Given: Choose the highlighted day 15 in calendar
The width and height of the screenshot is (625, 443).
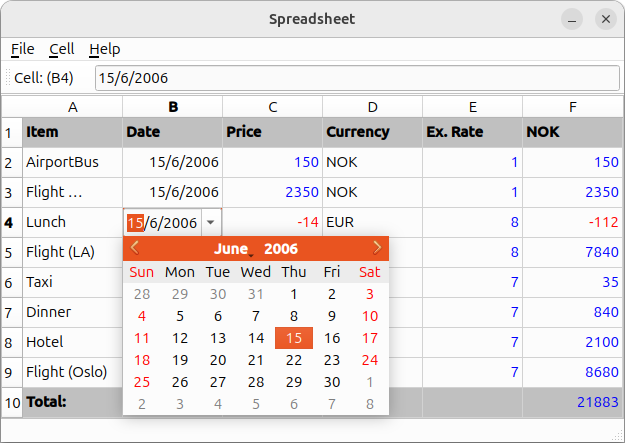Looking at the screenshot, I should pyautogui.click(x=294, y=338).
